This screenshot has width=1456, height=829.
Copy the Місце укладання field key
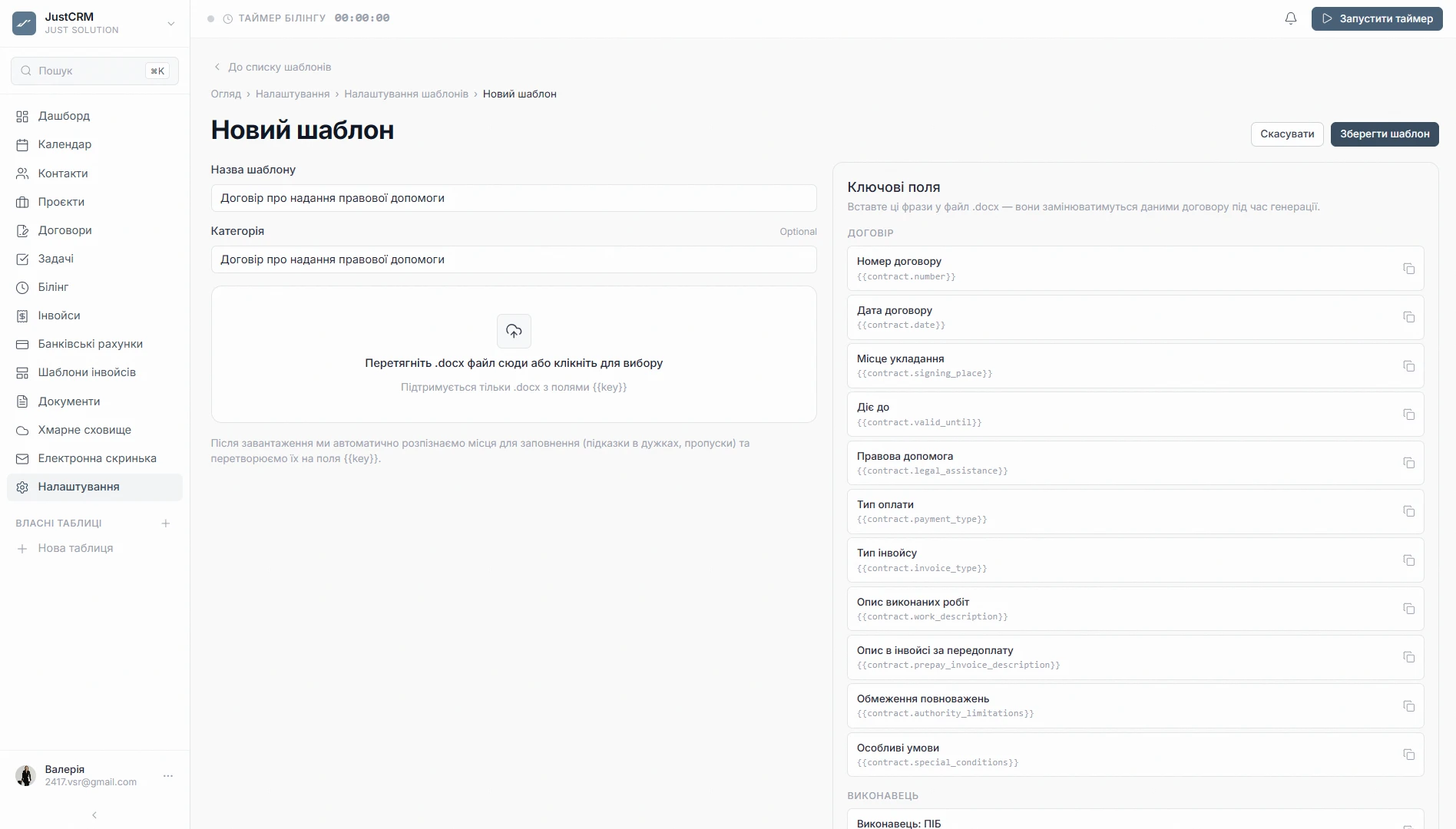click(x=1408, y=366)
